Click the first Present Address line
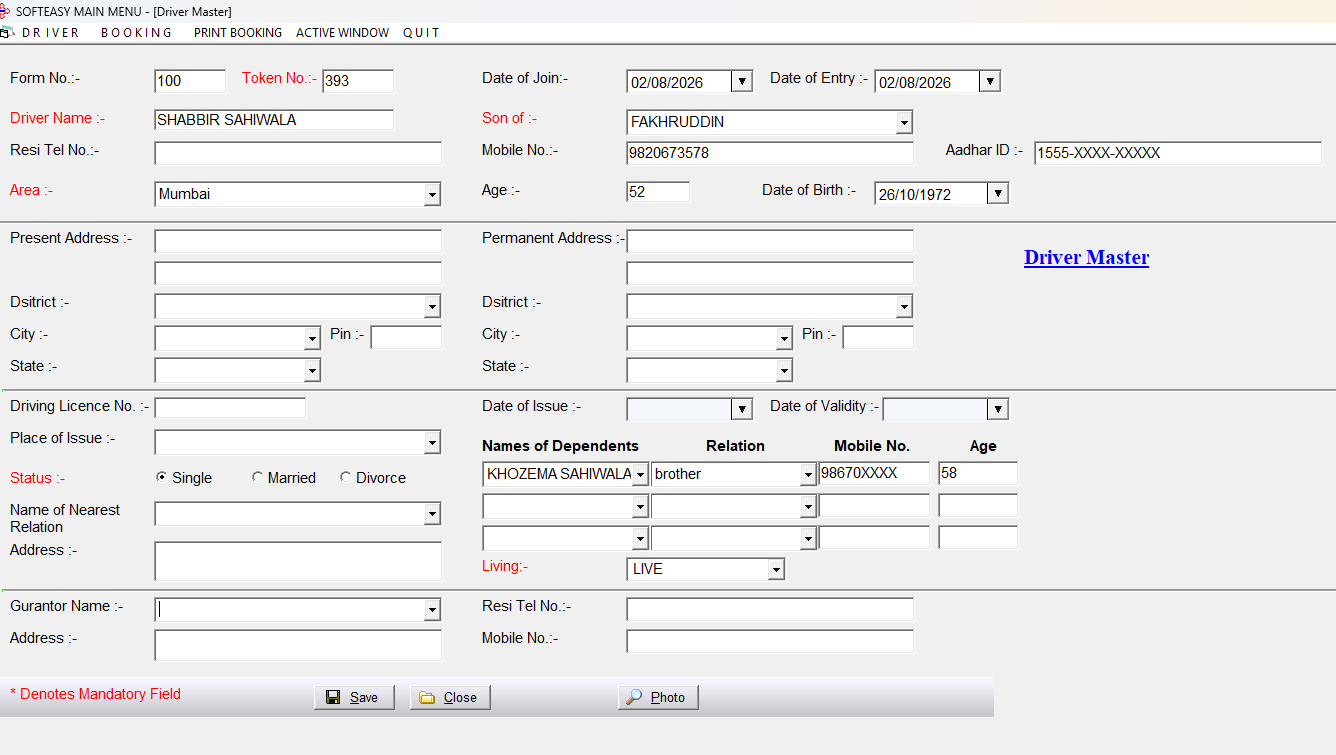Screen dimensions: 1336x755 298,241
